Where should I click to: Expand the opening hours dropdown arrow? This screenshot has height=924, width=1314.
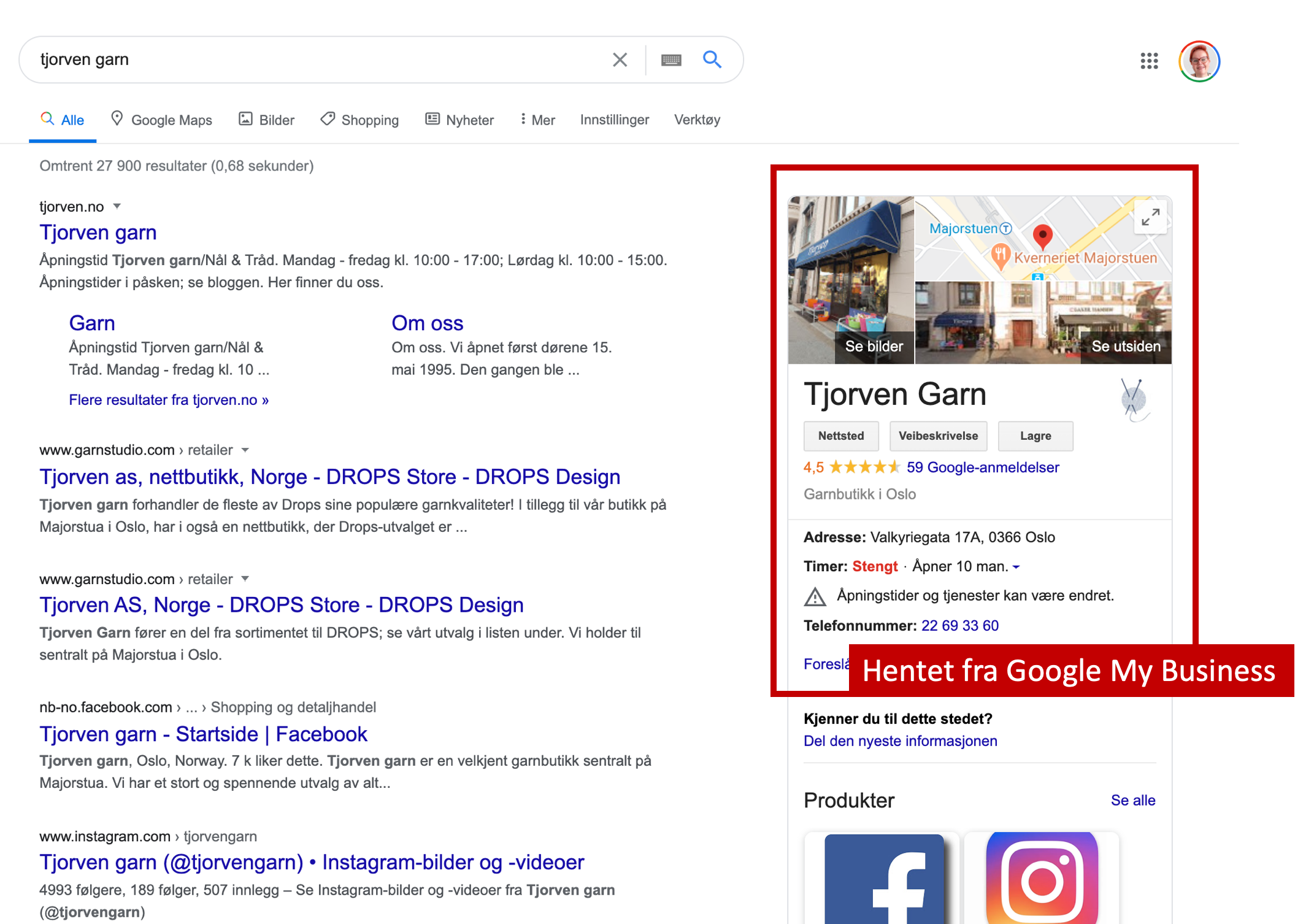point(1016,567)
